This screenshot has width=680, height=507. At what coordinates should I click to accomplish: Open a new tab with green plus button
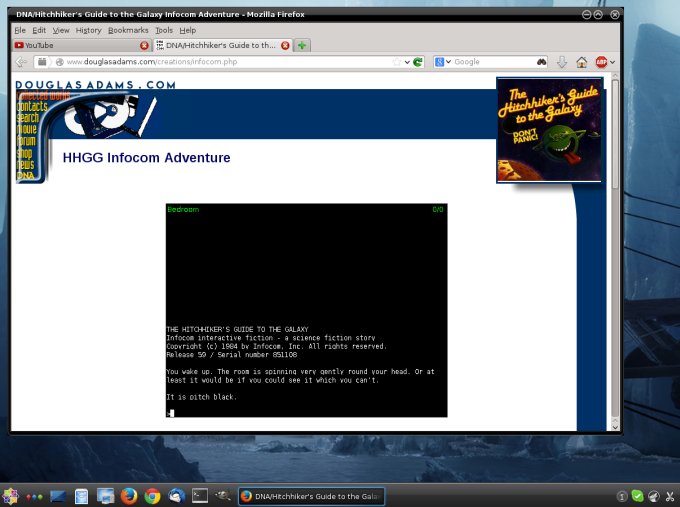pyautogui.click(x=302, y=45)
